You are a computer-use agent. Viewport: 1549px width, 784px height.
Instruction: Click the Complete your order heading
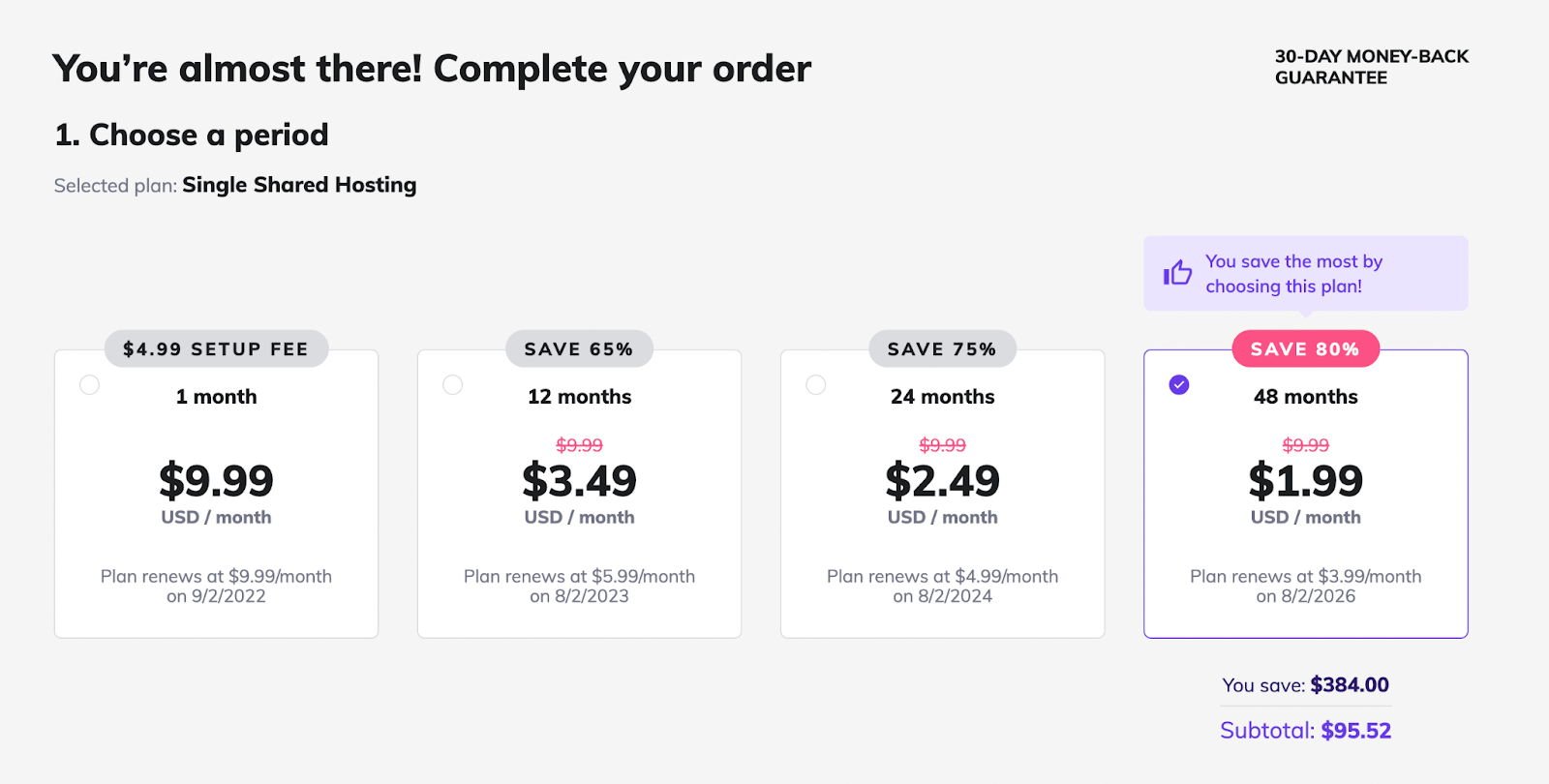click(x=432, y=68)
